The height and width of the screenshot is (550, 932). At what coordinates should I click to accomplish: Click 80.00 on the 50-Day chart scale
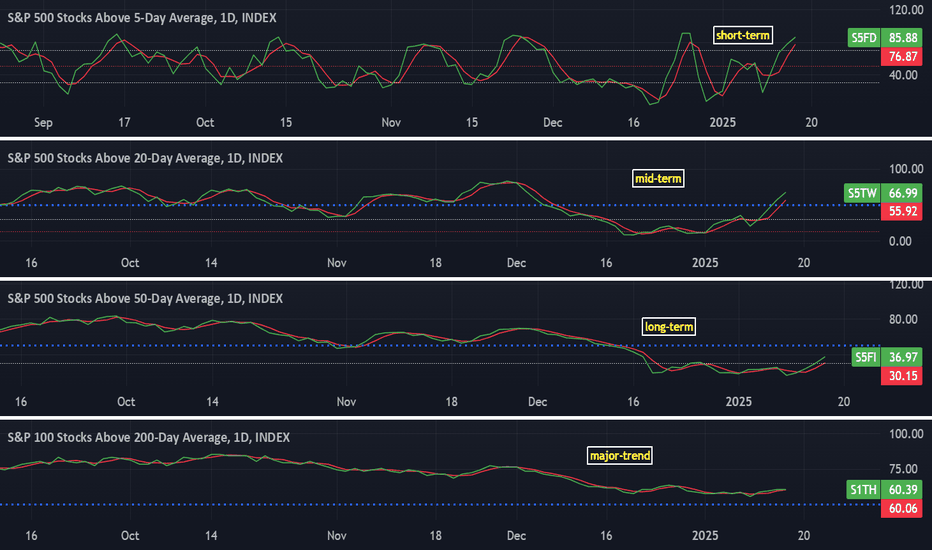[x=903, y=320]
